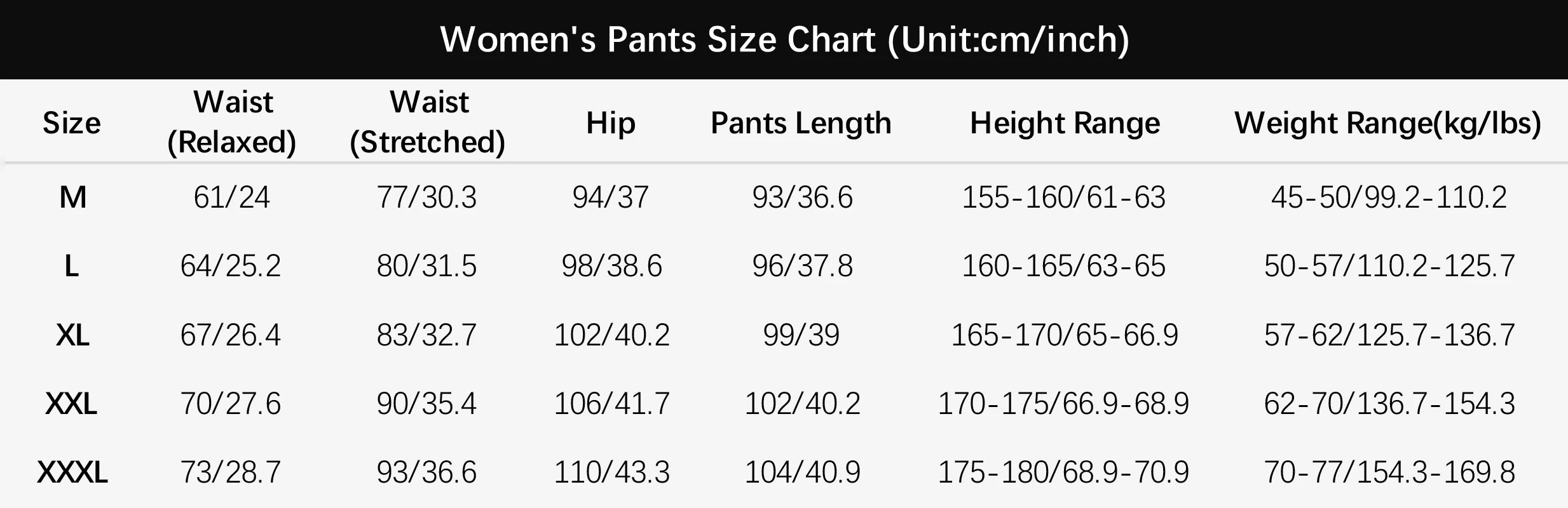
Task: Click the XL size row label
Action: (72, 335)
